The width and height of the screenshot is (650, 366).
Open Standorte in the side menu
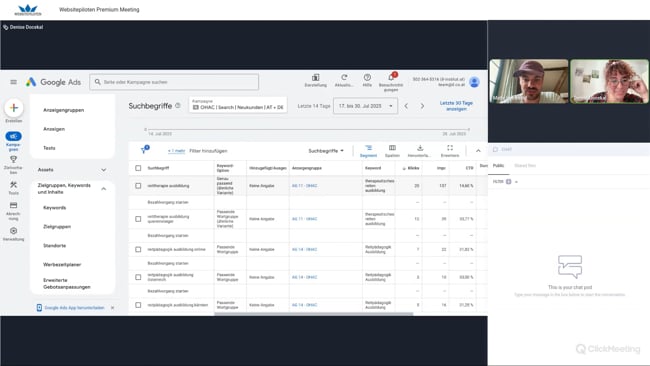[54, 245]
